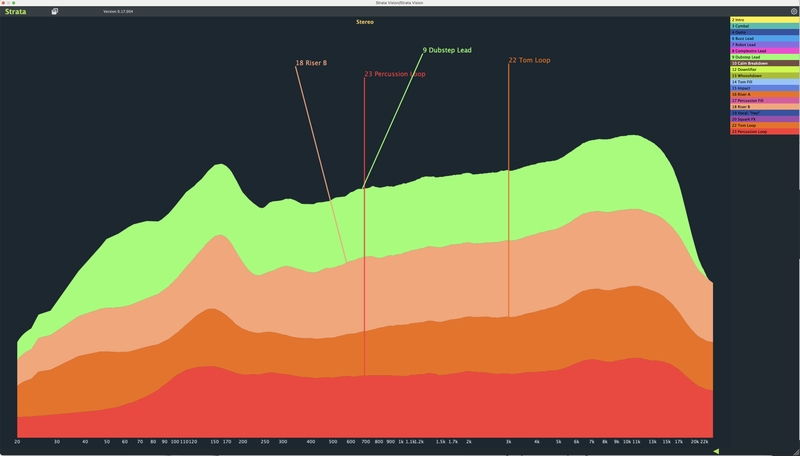
Task: Click the window layout icon beside Strata
Action: click(x=55, y=11)
